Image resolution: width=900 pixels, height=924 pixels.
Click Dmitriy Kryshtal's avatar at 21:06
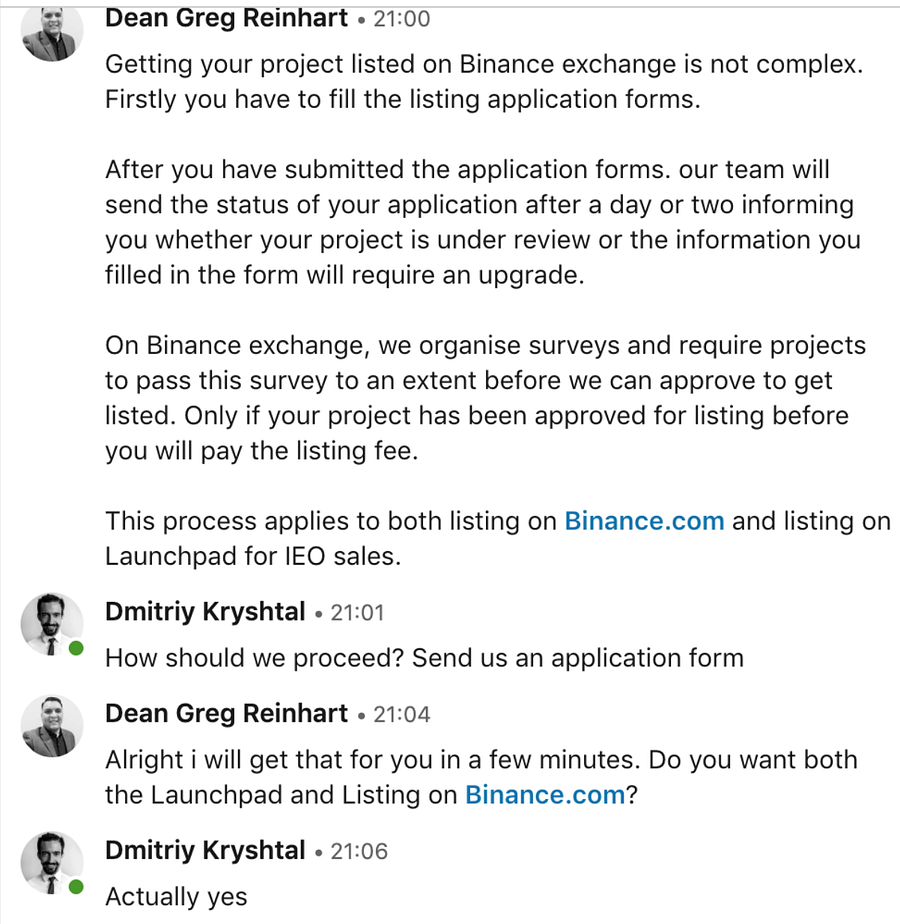pos(51,863)
